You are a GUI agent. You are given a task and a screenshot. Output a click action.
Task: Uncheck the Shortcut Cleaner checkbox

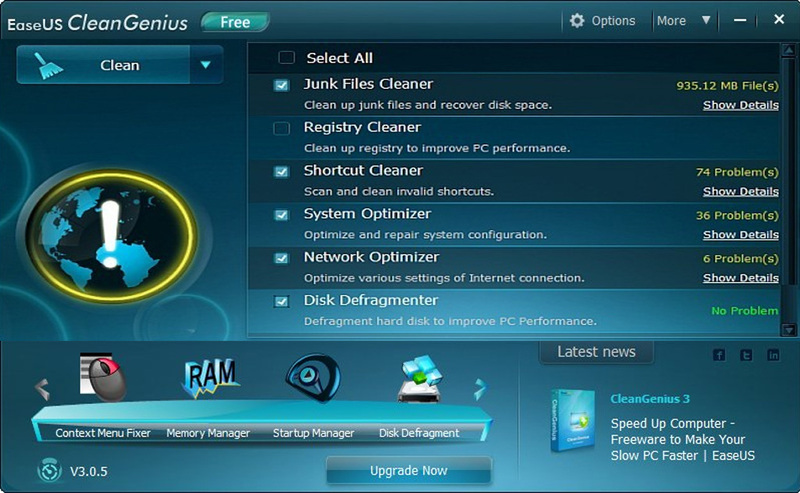(x=281, y=171)
